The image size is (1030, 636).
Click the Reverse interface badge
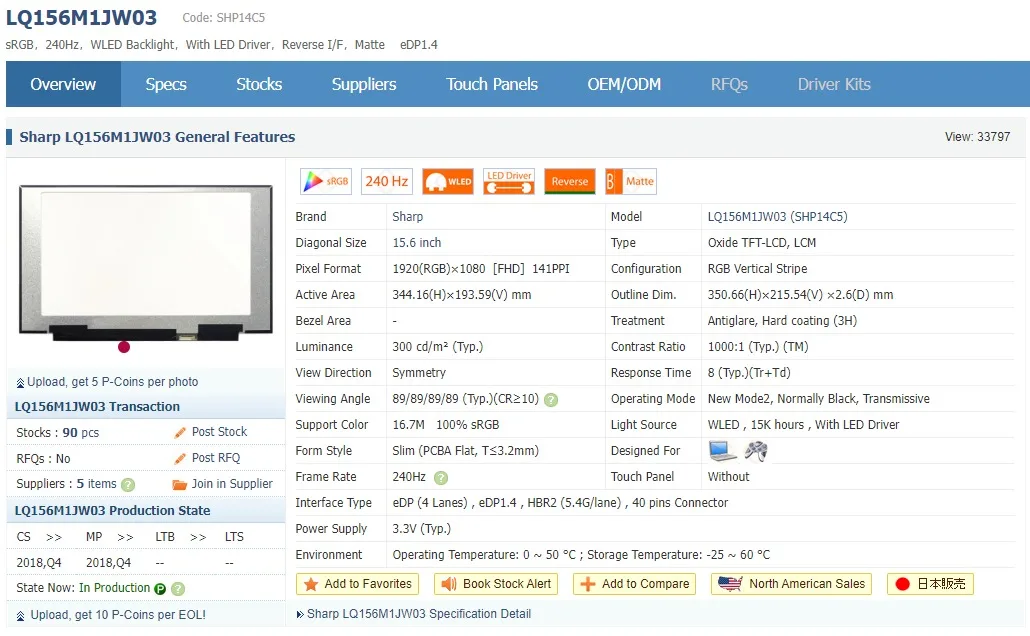570,181
